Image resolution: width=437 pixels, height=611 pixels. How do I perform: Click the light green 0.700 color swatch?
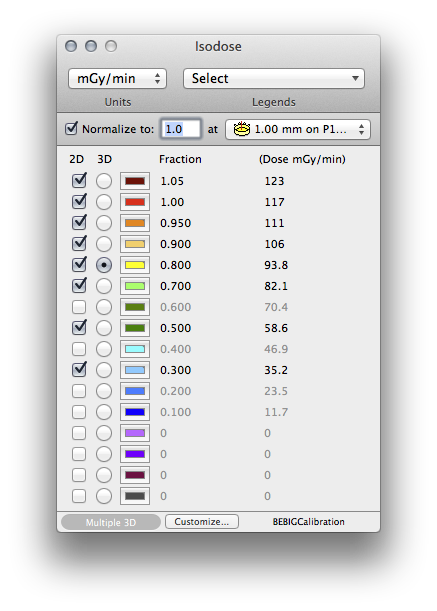pos(135,286)
